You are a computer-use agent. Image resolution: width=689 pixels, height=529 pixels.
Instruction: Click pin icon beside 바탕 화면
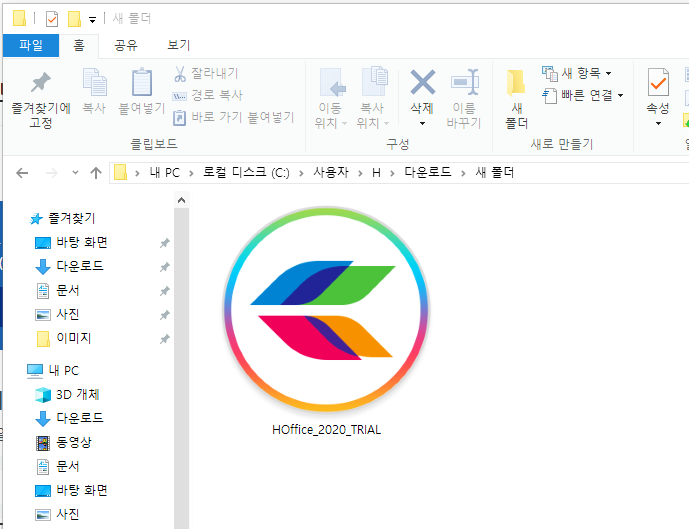[x=164, y=243]
